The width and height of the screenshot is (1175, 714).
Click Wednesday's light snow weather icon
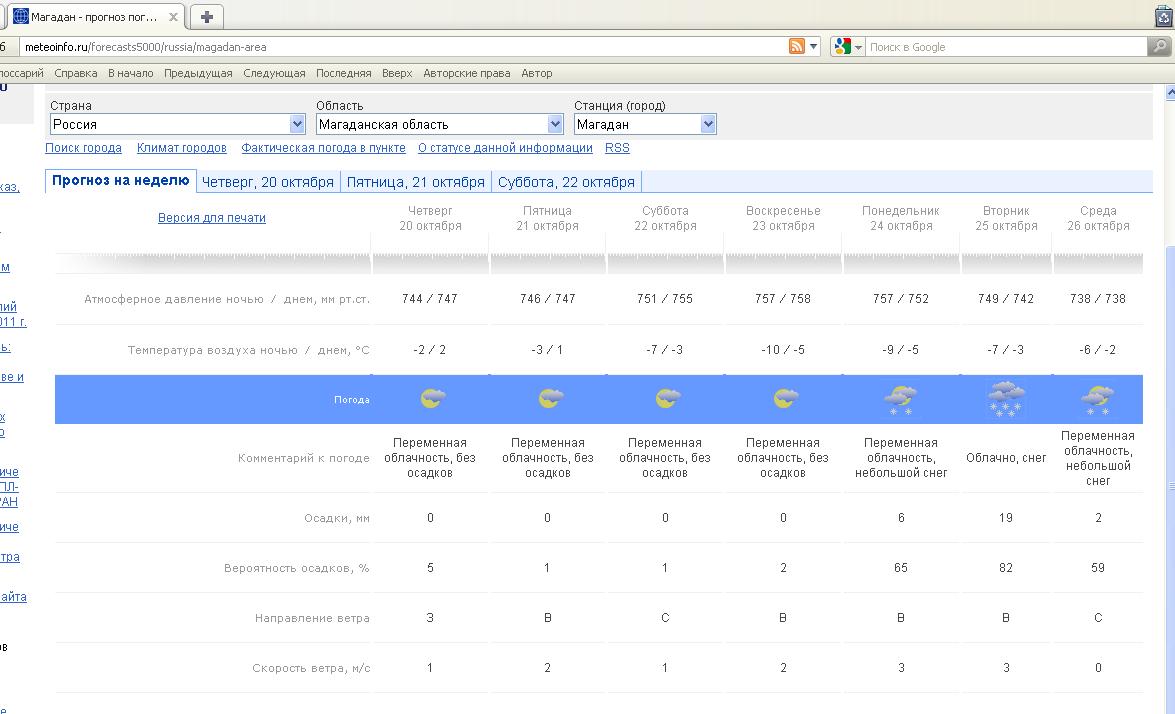point(1097,399)
